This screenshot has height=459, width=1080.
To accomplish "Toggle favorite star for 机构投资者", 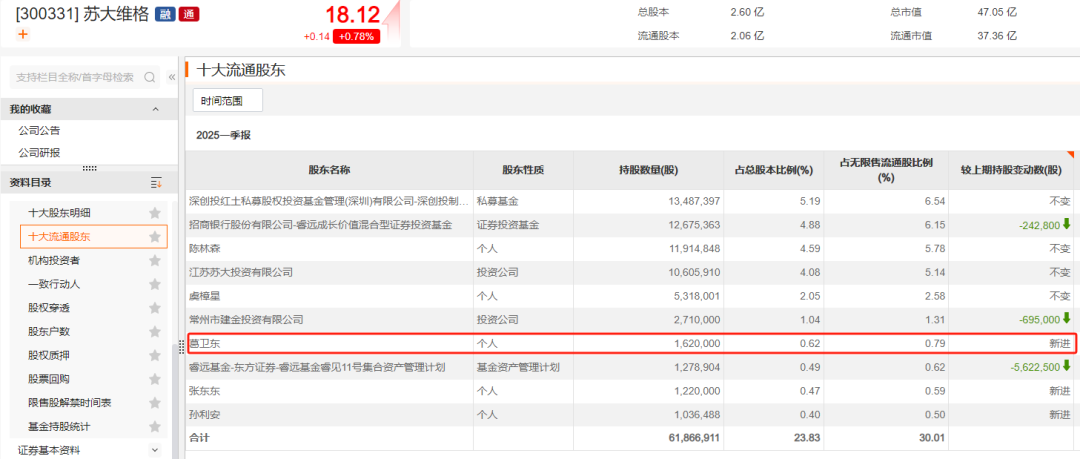I will click(155, 260).
